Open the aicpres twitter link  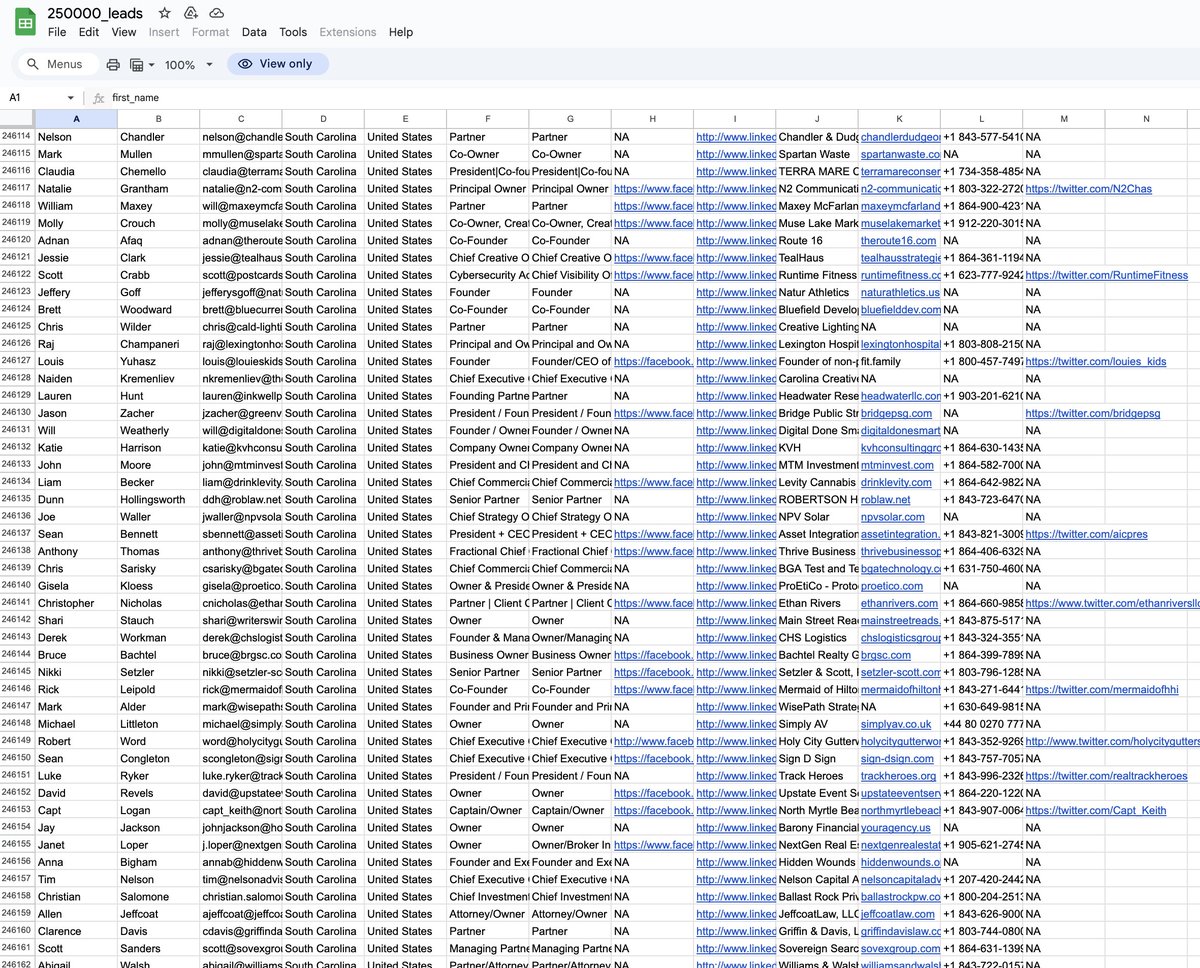point(1086,534)
